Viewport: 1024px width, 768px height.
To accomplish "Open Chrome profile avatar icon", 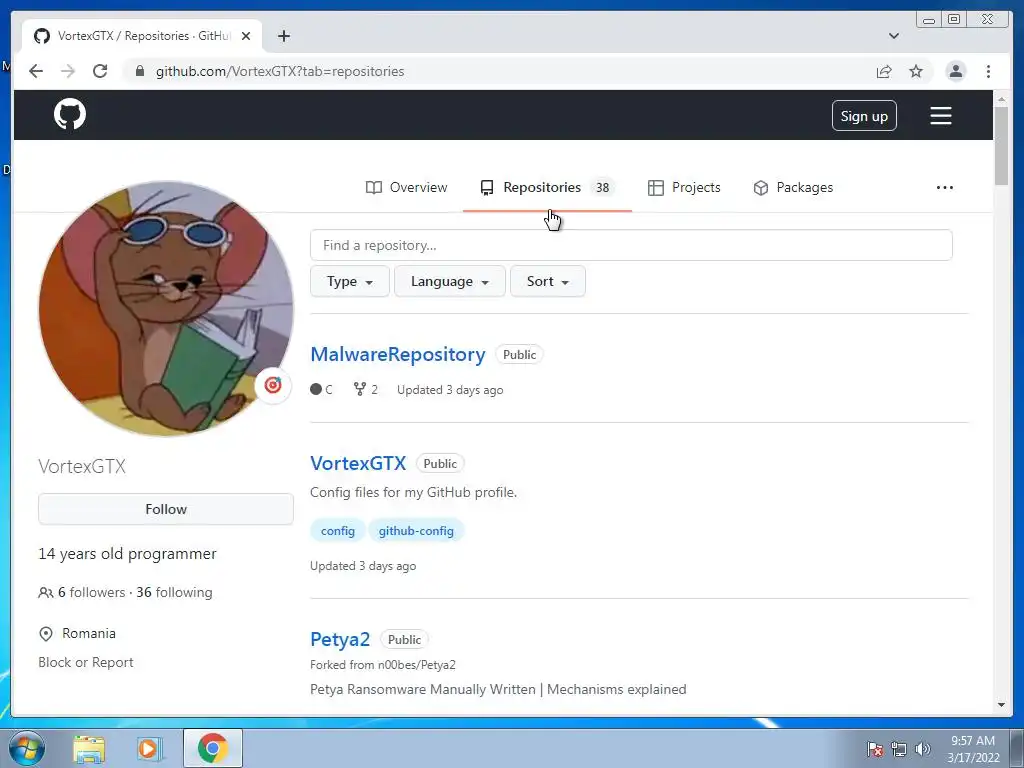I will [x=955, y=71].
